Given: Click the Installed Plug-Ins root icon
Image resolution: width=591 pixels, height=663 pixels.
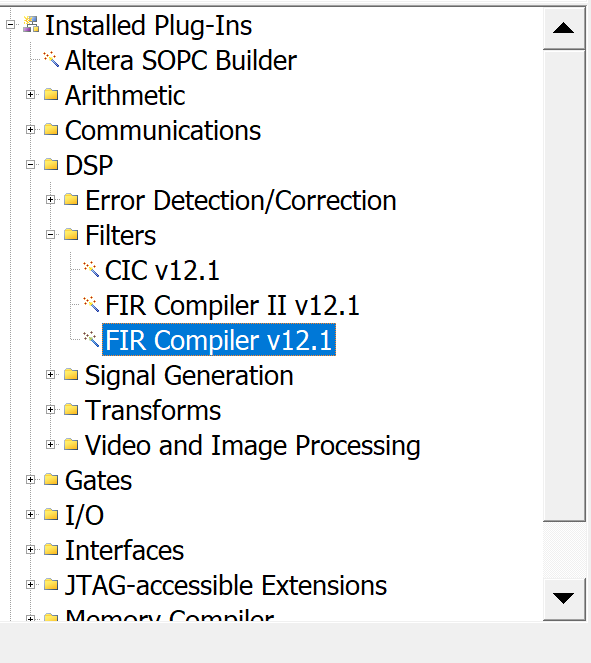Looking at the screenshot, I should [31, 24].
